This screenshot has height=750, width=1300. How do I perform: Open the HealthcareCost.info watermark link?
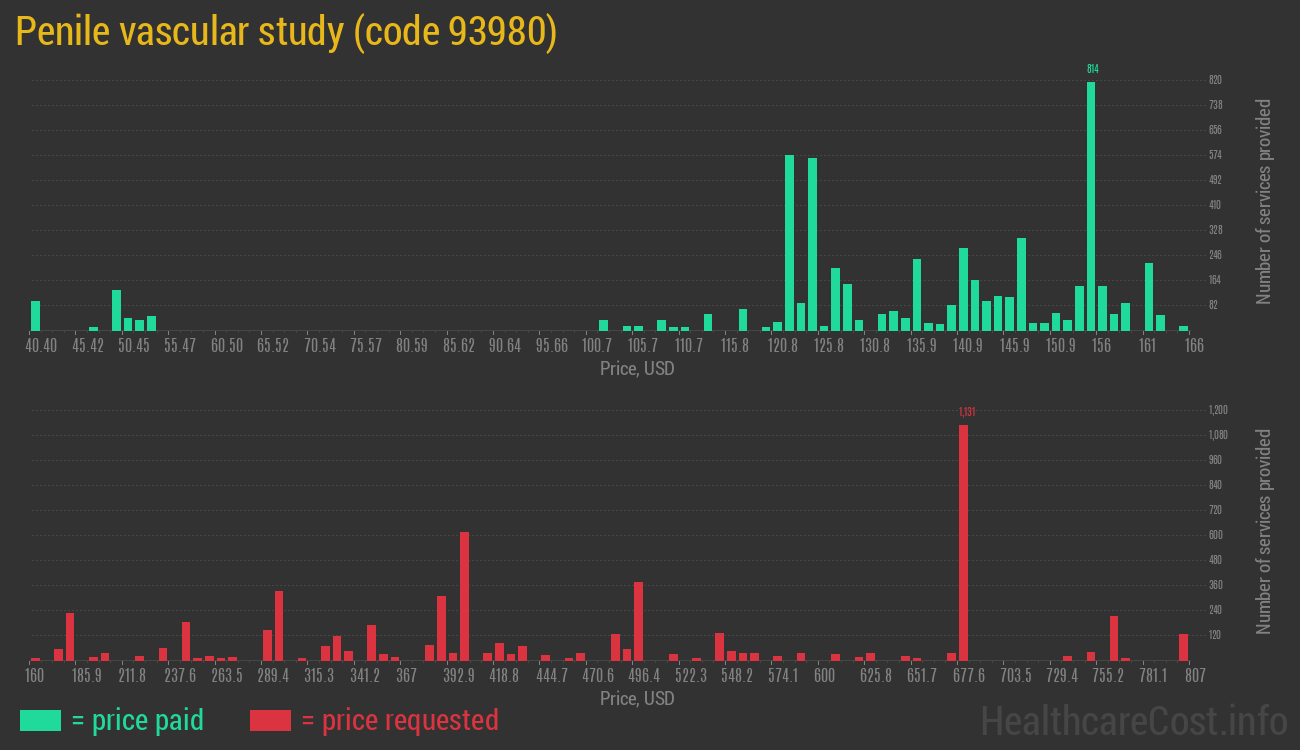point(1133,720)
